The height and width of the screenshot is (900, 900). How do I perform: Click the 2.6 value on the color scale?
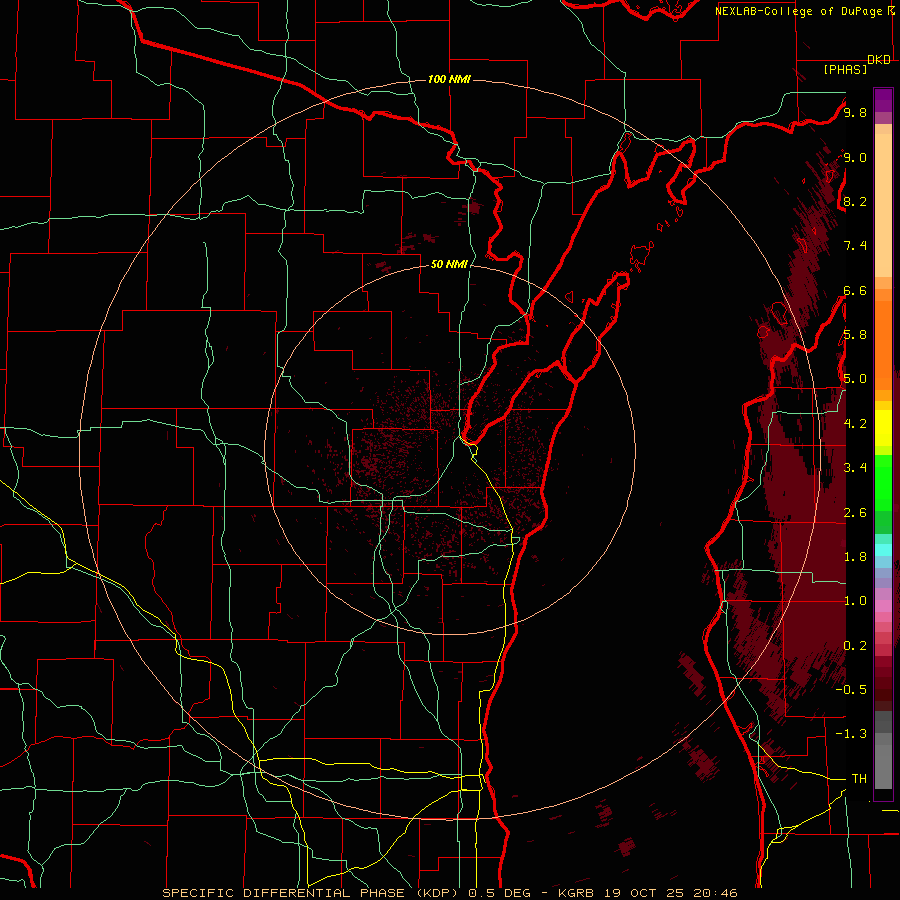(855, 512)
